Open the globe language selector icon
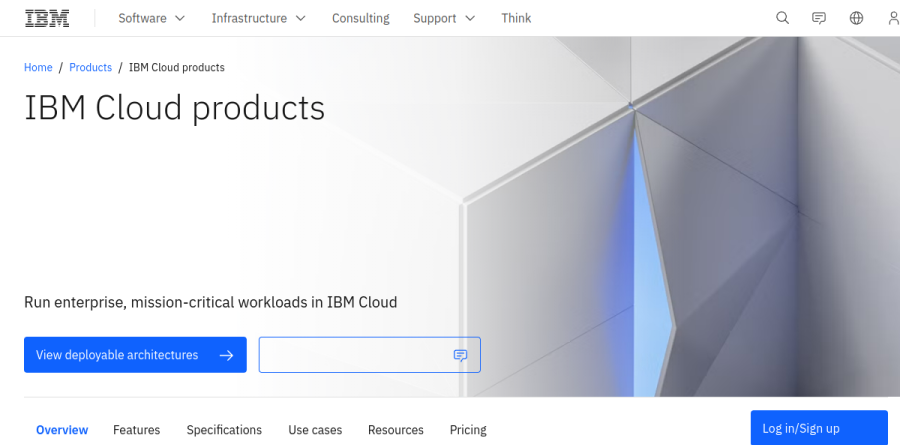900x445 pixels. [856, 18]
